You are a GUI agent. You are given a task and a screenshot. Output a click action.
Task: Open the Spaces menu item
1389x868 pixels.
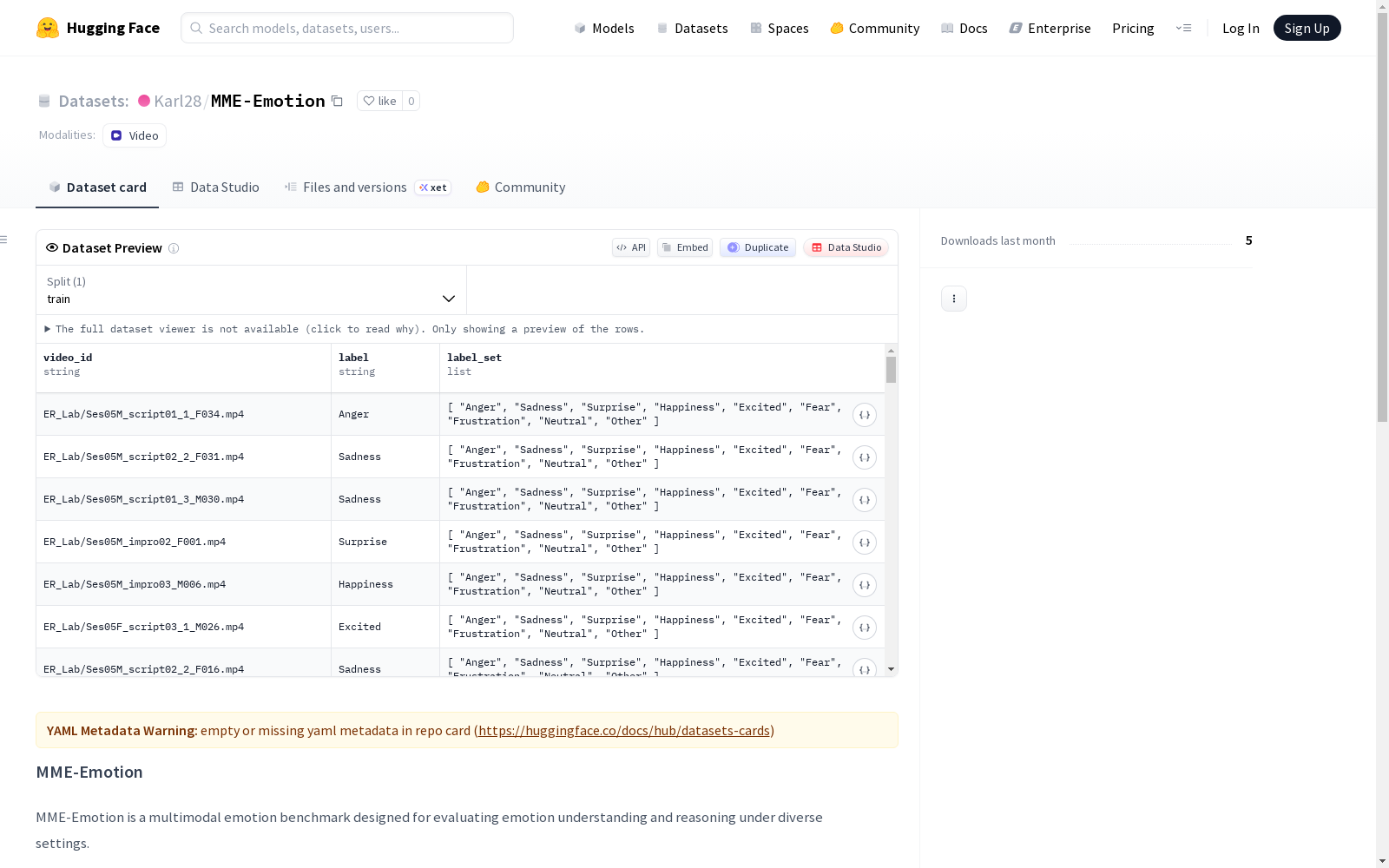click(x=779, y=28)
